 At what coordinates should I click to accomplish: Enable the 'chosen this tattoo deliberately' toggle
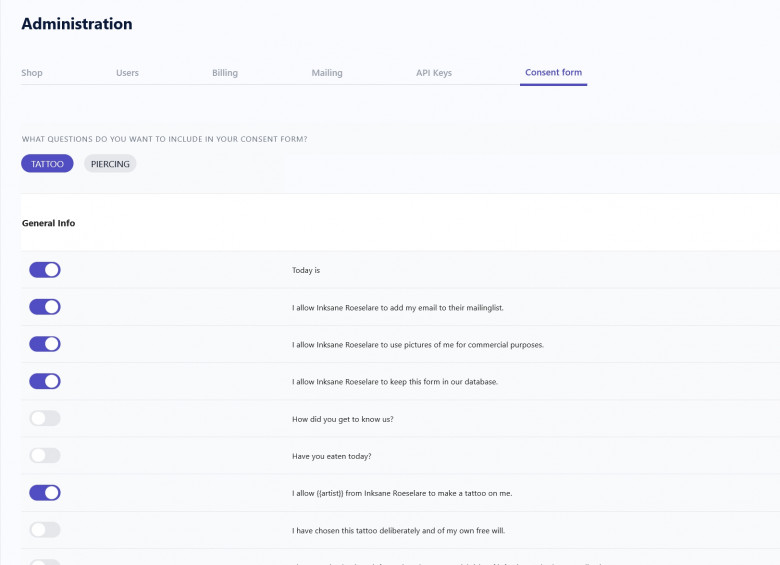(45, 530)
